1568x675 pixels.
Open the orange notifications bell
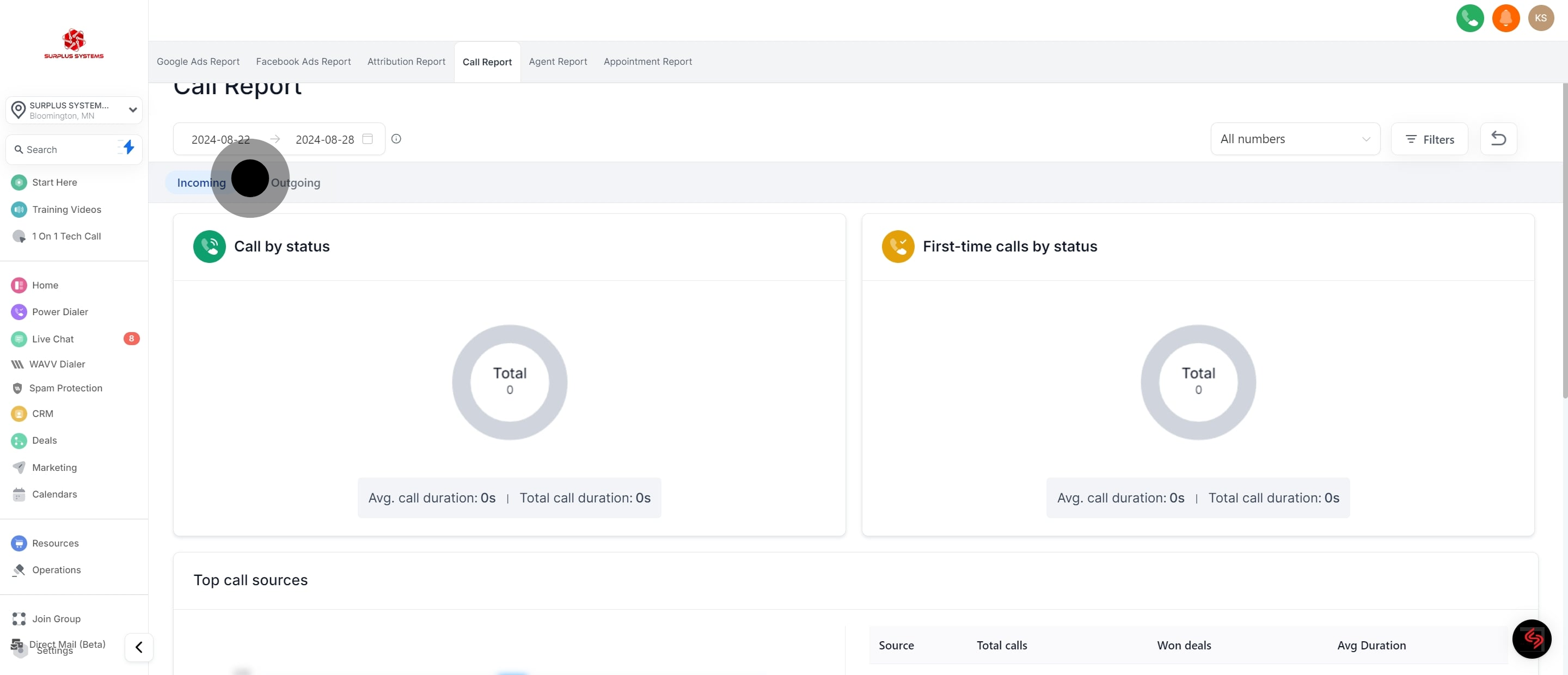1505,19
